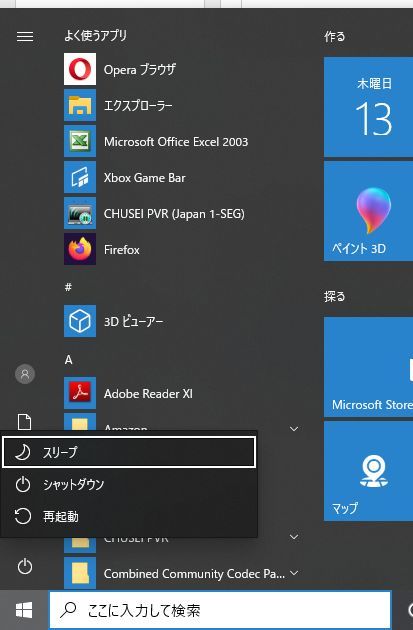Open the calendar tile showing 木曜日 13
Screen dimensions: 413x630
pos(368,107)
